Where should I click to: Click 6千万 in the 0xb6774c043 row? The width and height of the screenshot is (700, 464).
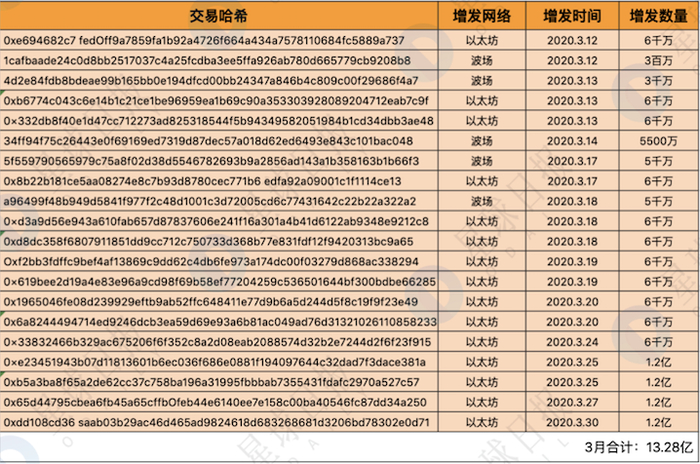(x=658, y=101)
